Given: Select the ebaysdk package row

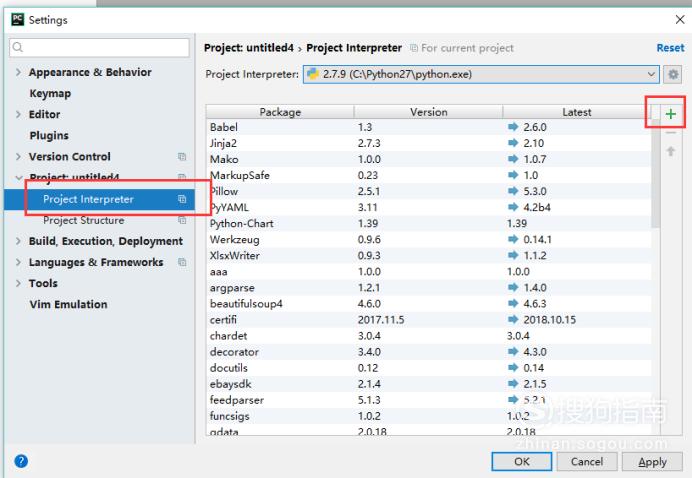Looking at the screenshot, I should pyautogui.click(x=429, y=384).
